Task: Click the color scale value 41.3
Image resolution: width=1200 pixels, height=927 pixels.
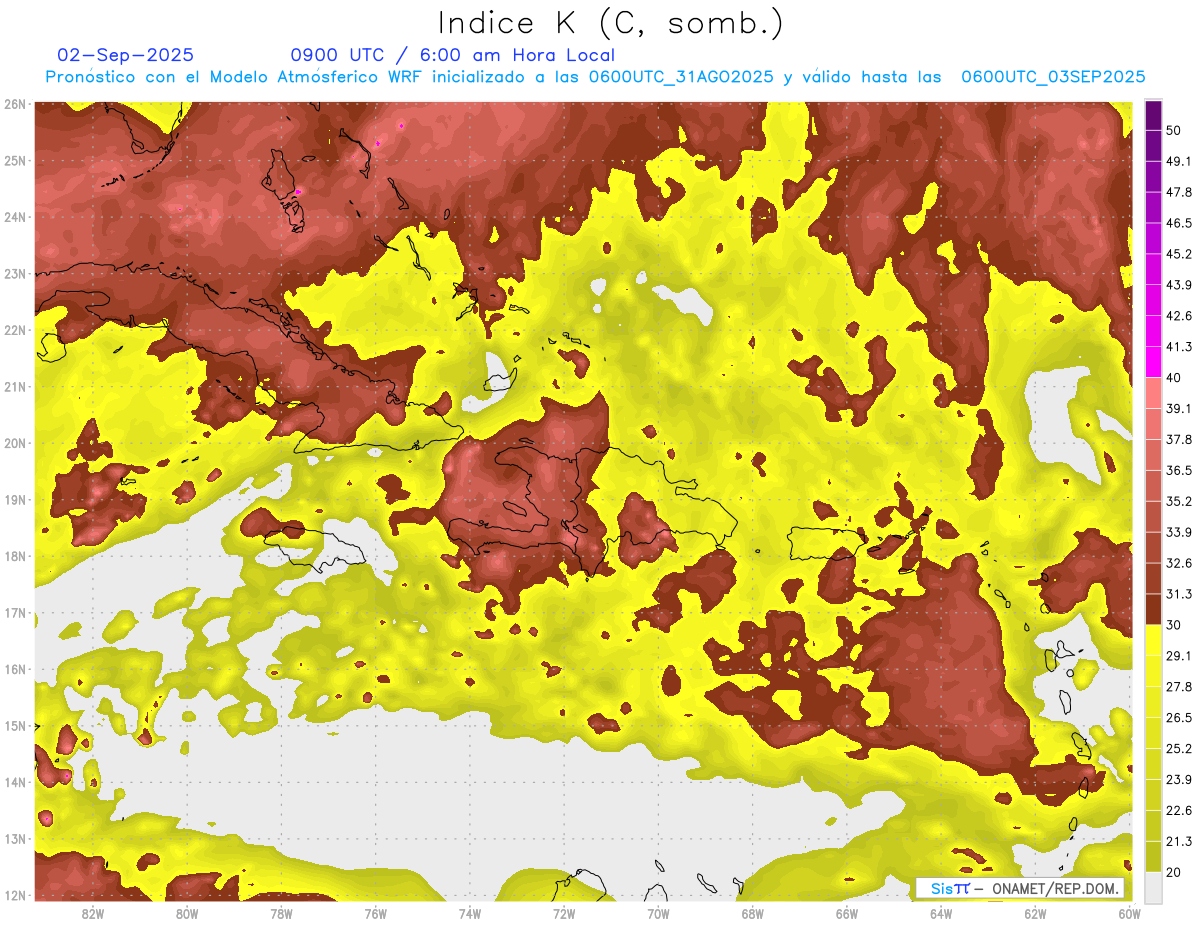Action: click(1178, 347)
